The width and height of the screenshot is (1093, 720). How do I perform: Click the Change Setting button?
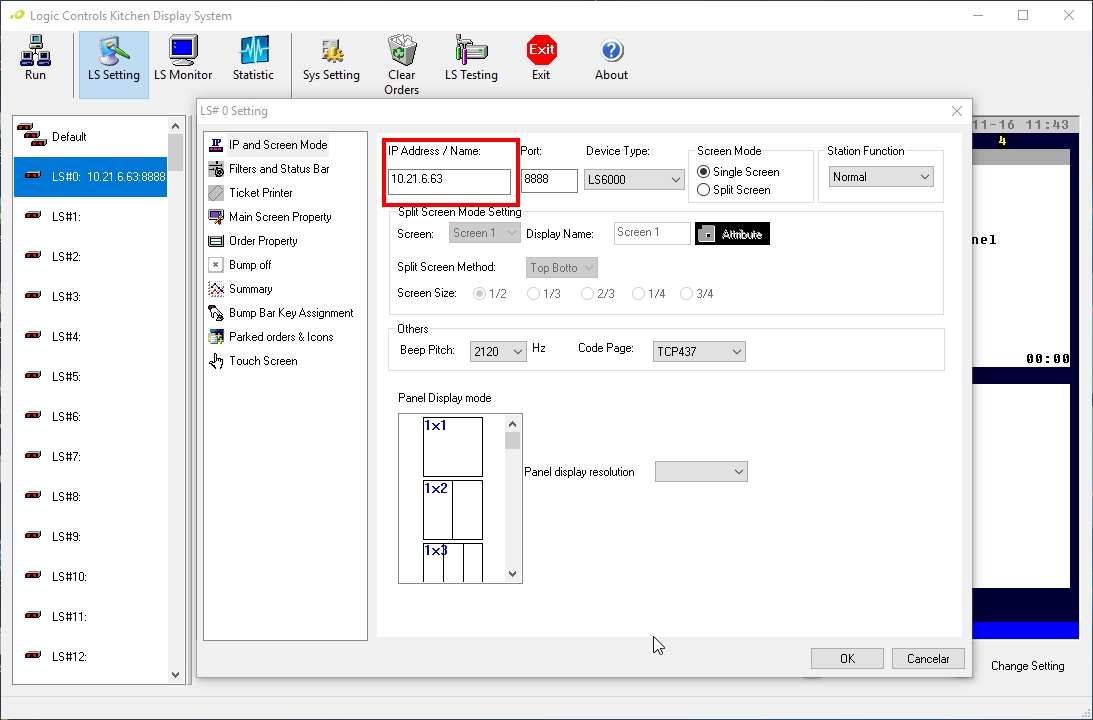click(1027, 666)
